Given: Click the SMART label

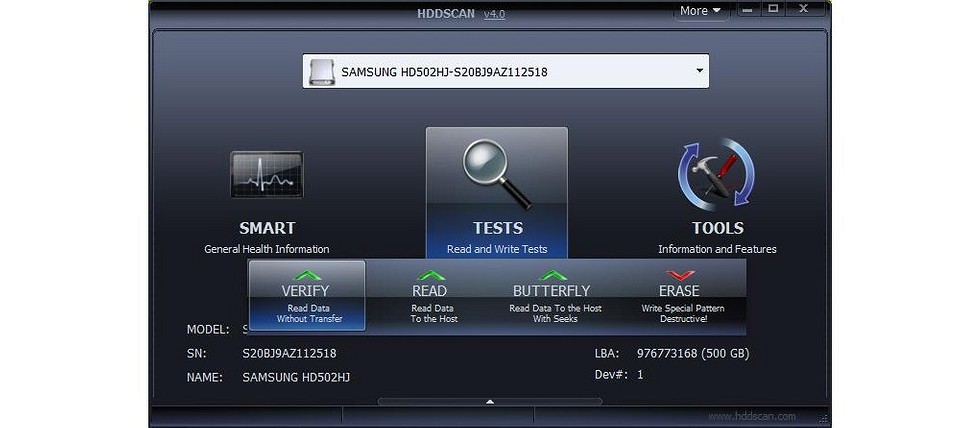Looking at the screenshot, I should [267, 228].
